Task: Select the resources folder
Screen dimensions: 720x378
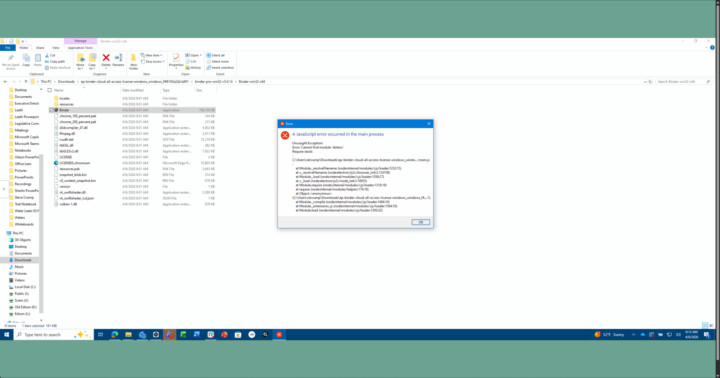Action: click(67, 104)
